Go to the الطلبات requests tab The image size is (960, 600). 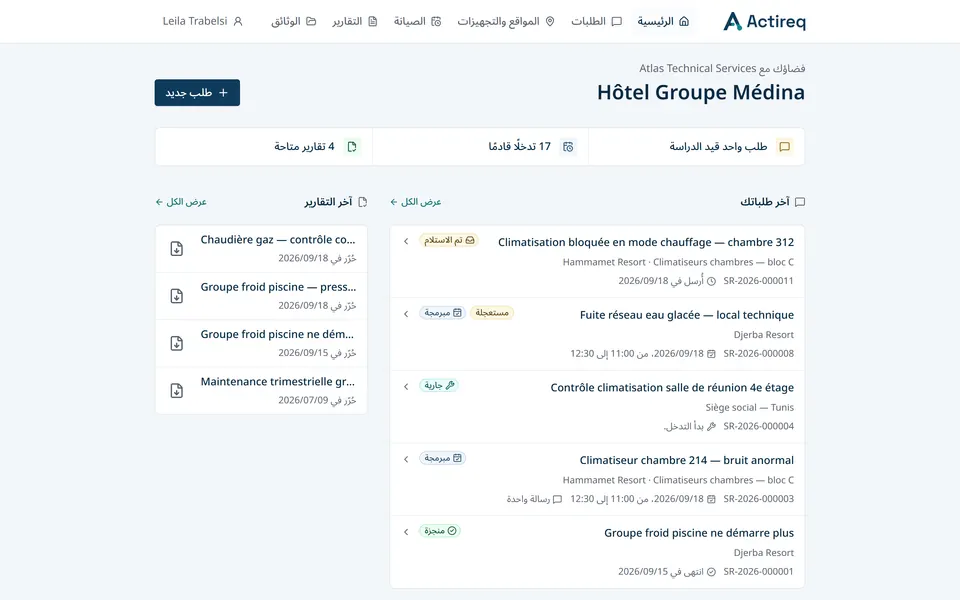point(596,21)
